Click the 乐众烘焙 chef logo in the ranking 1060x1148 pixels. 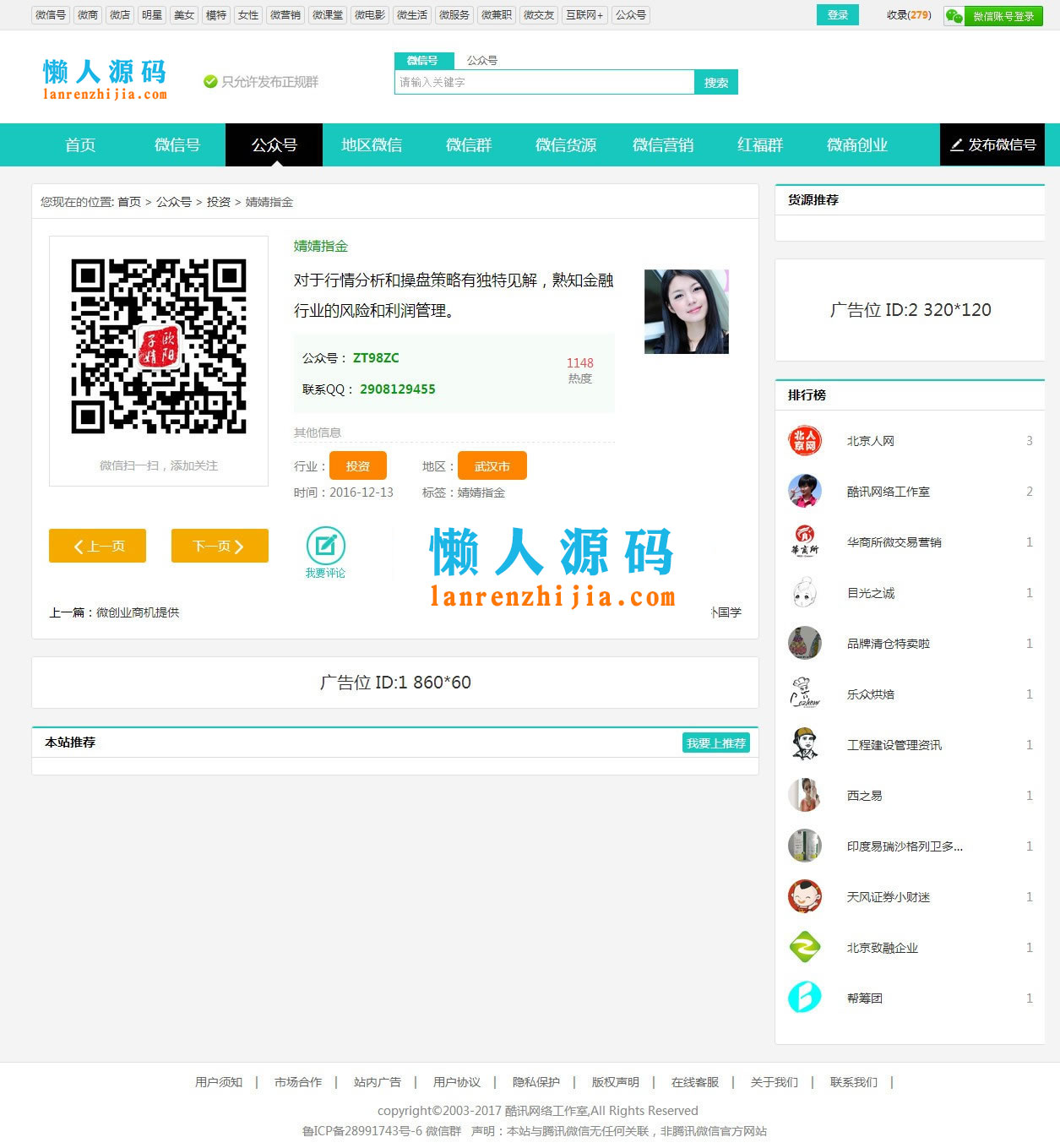pyautogui.click(x=803, y=694)
